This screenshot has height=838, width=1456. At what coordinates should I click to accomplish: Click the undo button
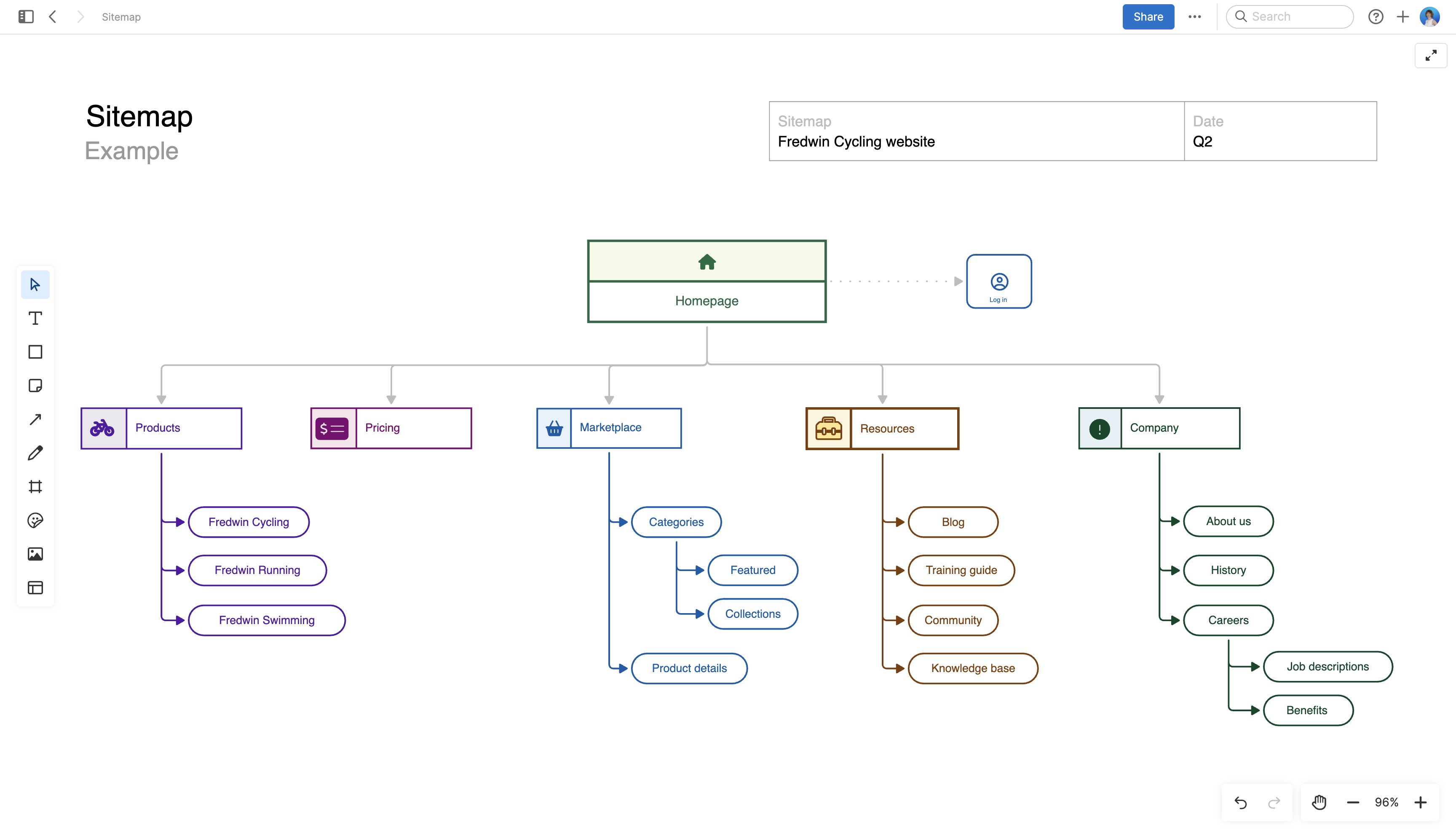point(1241,802)
